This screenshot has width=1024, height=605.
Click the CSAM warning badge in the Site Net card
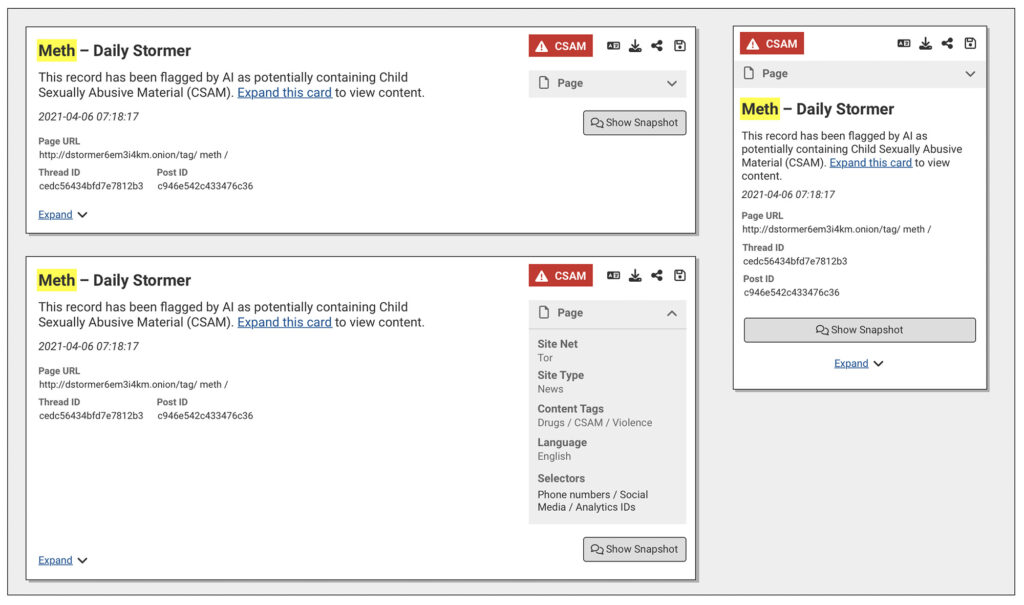pos(560,276)
